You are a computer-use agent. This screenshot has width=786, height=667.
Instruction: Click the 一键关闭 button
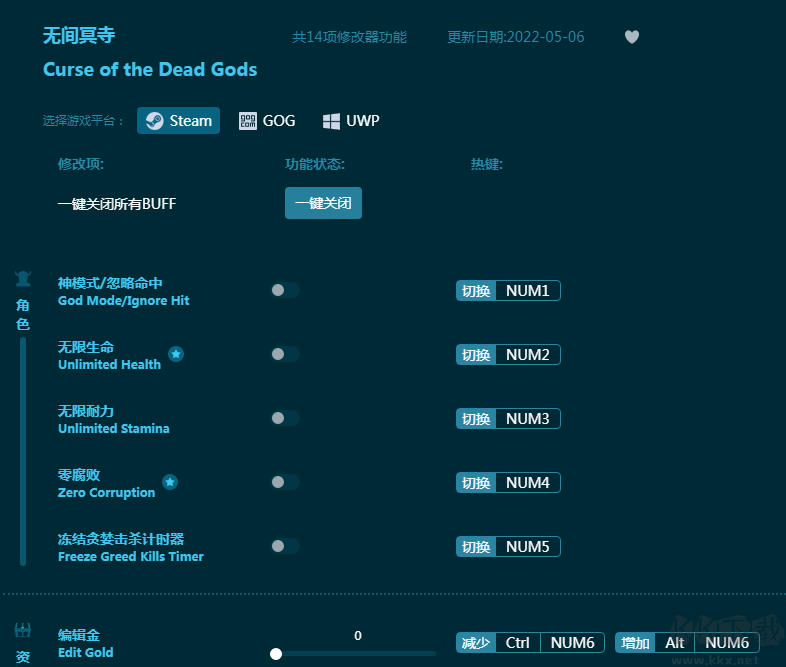click(323, 203)
